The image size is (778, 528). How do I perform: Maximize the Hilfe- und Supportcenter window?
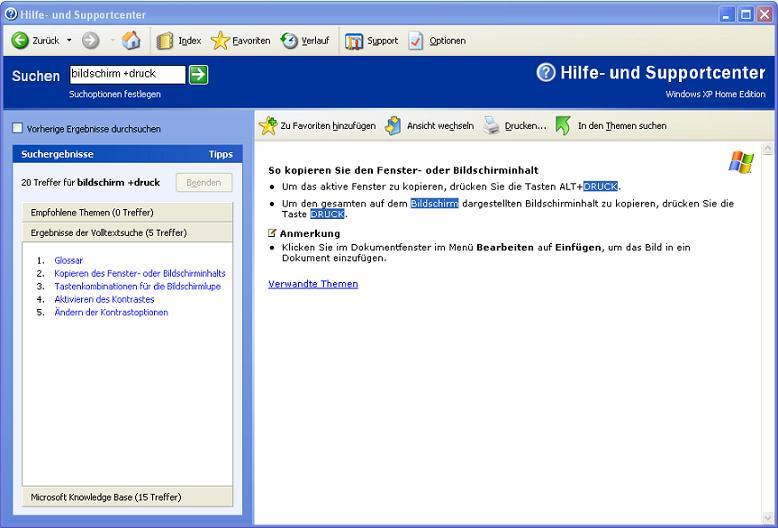(x=745, y=14)
